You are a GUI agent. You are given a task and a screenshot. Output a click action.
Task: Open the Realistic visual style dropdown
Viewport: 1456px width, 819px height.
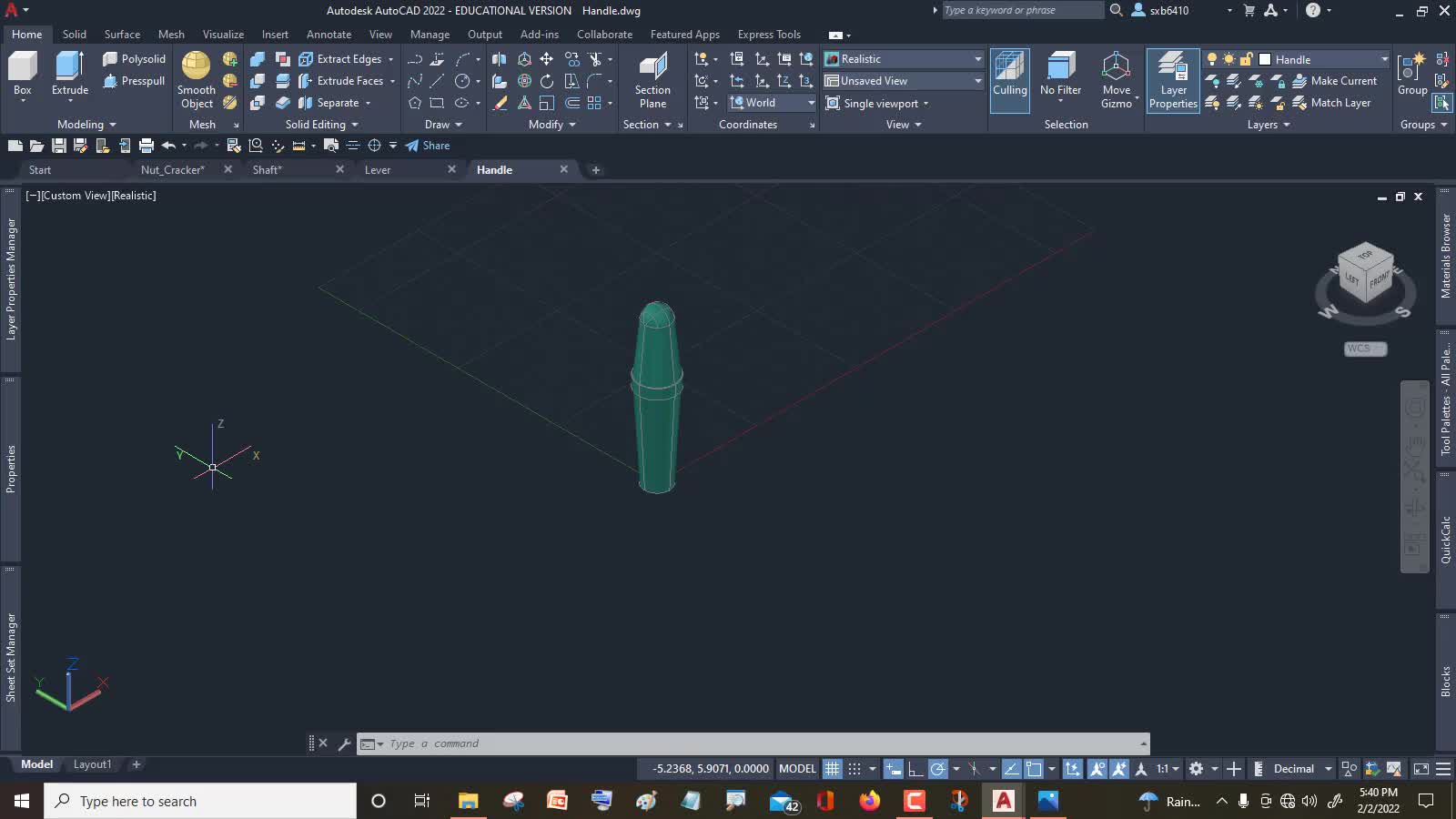point(904,58)
